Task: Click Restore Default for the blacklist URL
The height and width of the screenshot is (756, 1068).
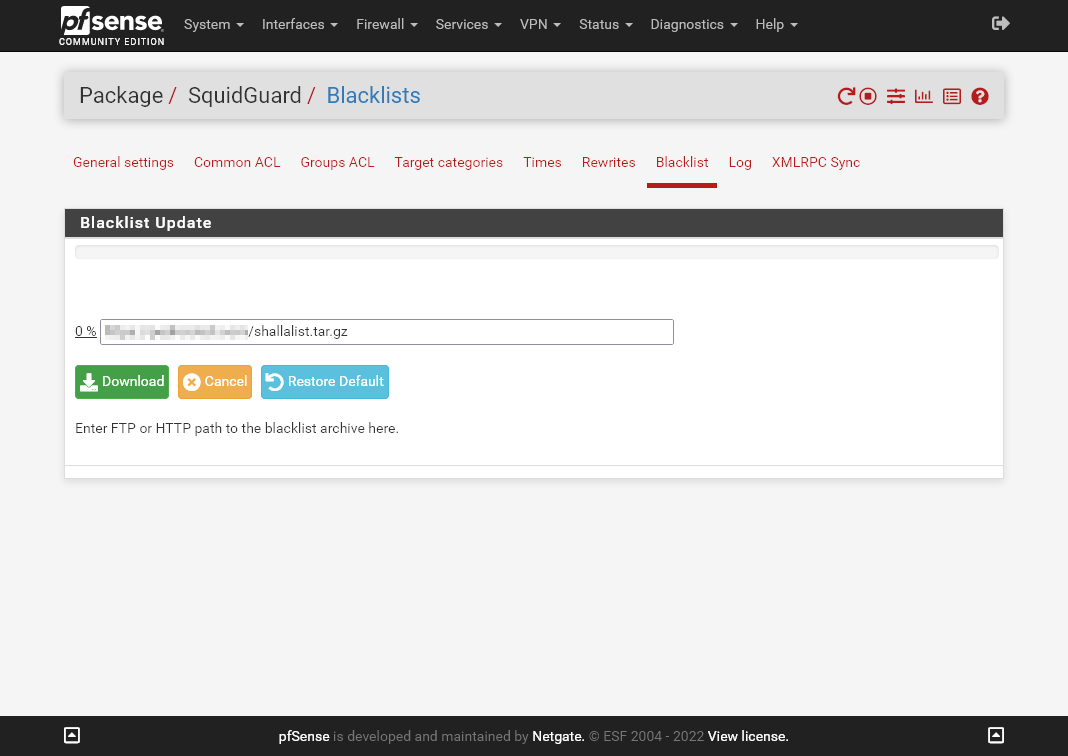Action: point(324,381)
